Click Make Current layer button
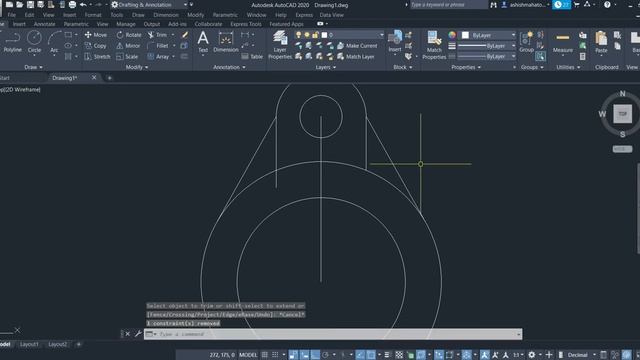This screenshot has height=360, width=640. [x=357, y=46]
